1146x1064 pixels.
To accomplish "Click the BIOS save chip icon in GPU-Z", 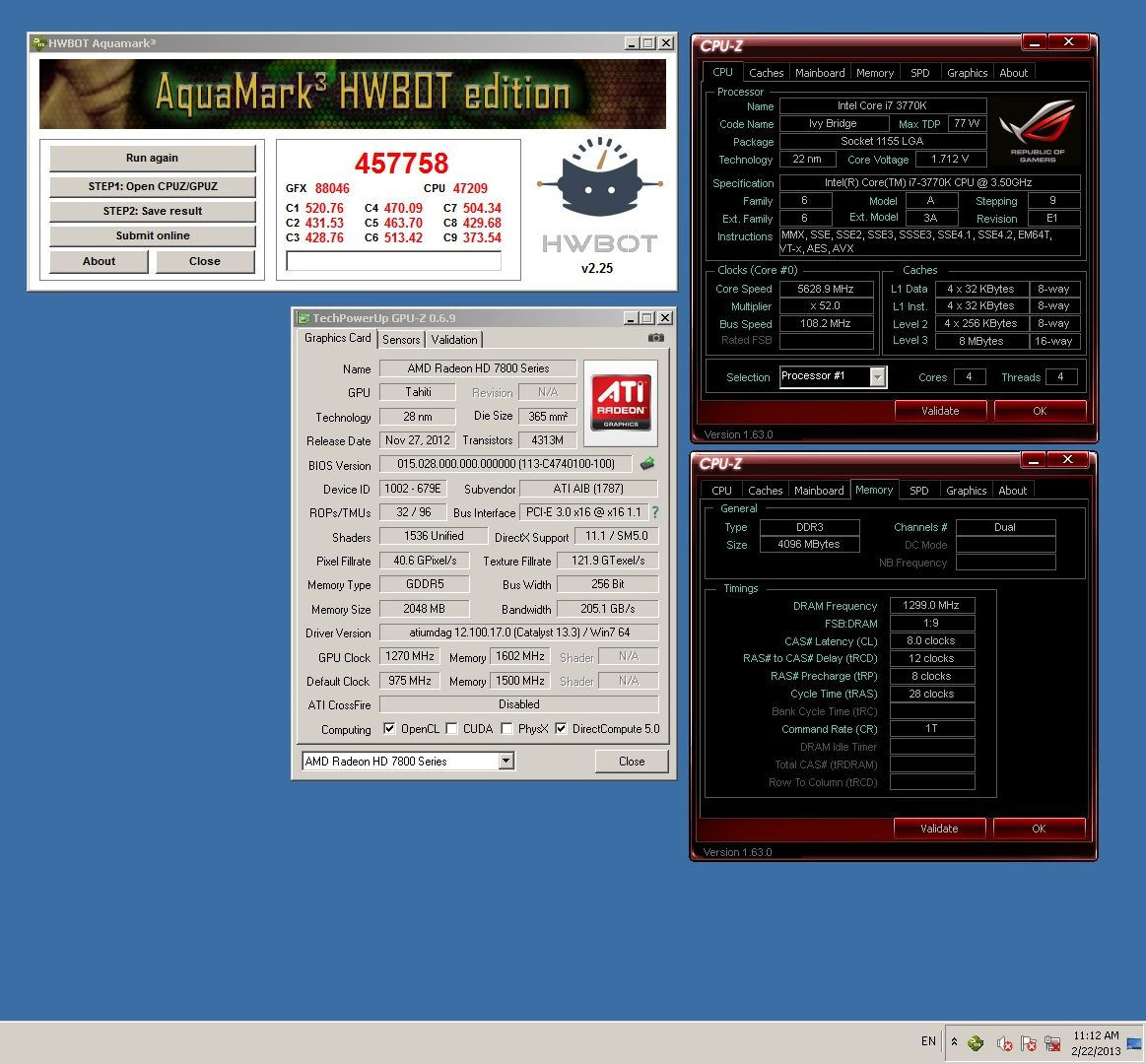I will pyautogui.click(x=646, y=463).
